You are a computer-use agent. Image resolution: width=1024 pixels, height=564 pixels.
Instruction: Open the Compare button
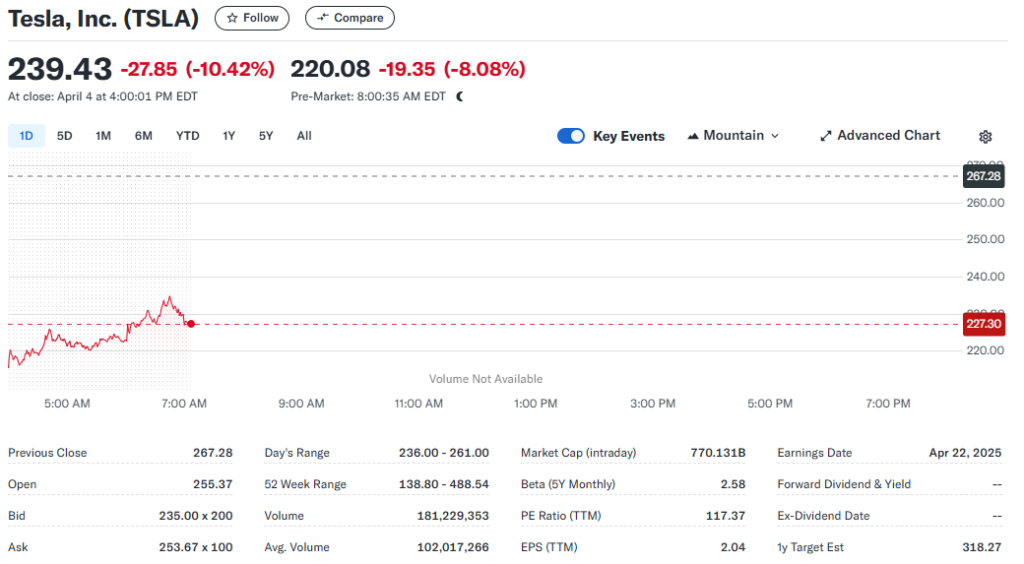point(350,18)
